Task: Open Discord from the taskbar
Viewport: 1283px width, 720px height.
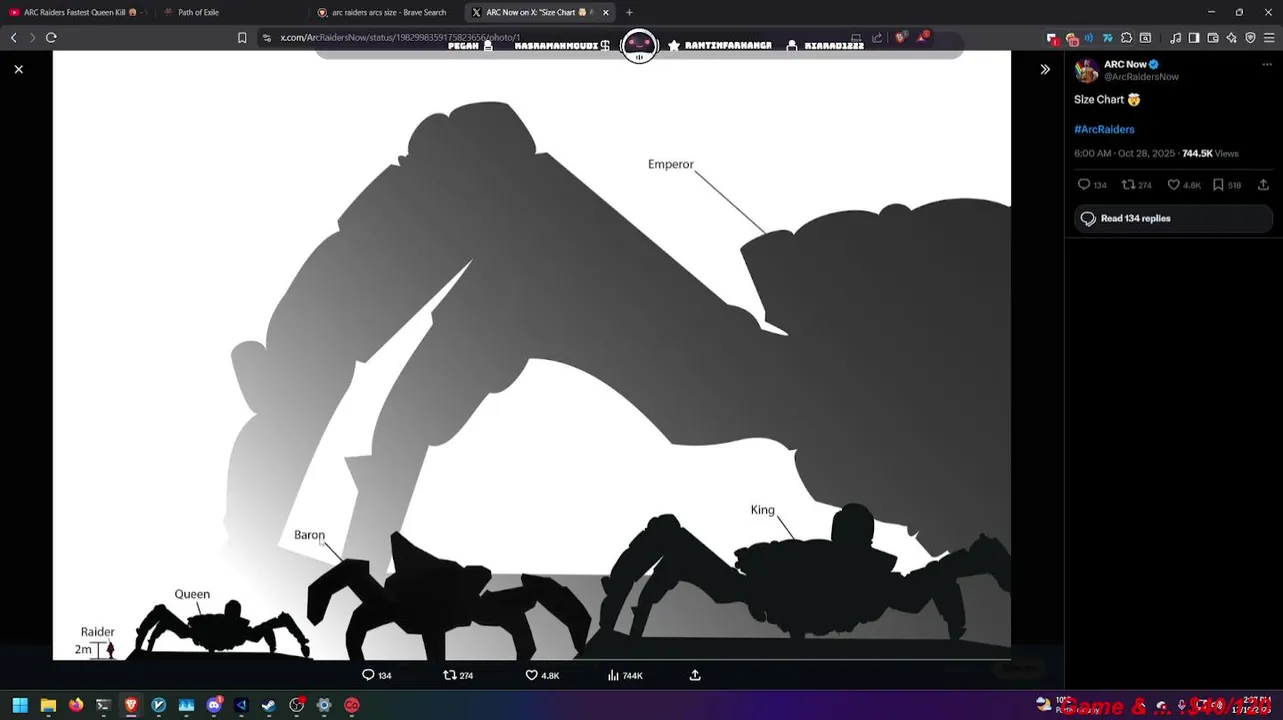Action: [x=214, y=705]
